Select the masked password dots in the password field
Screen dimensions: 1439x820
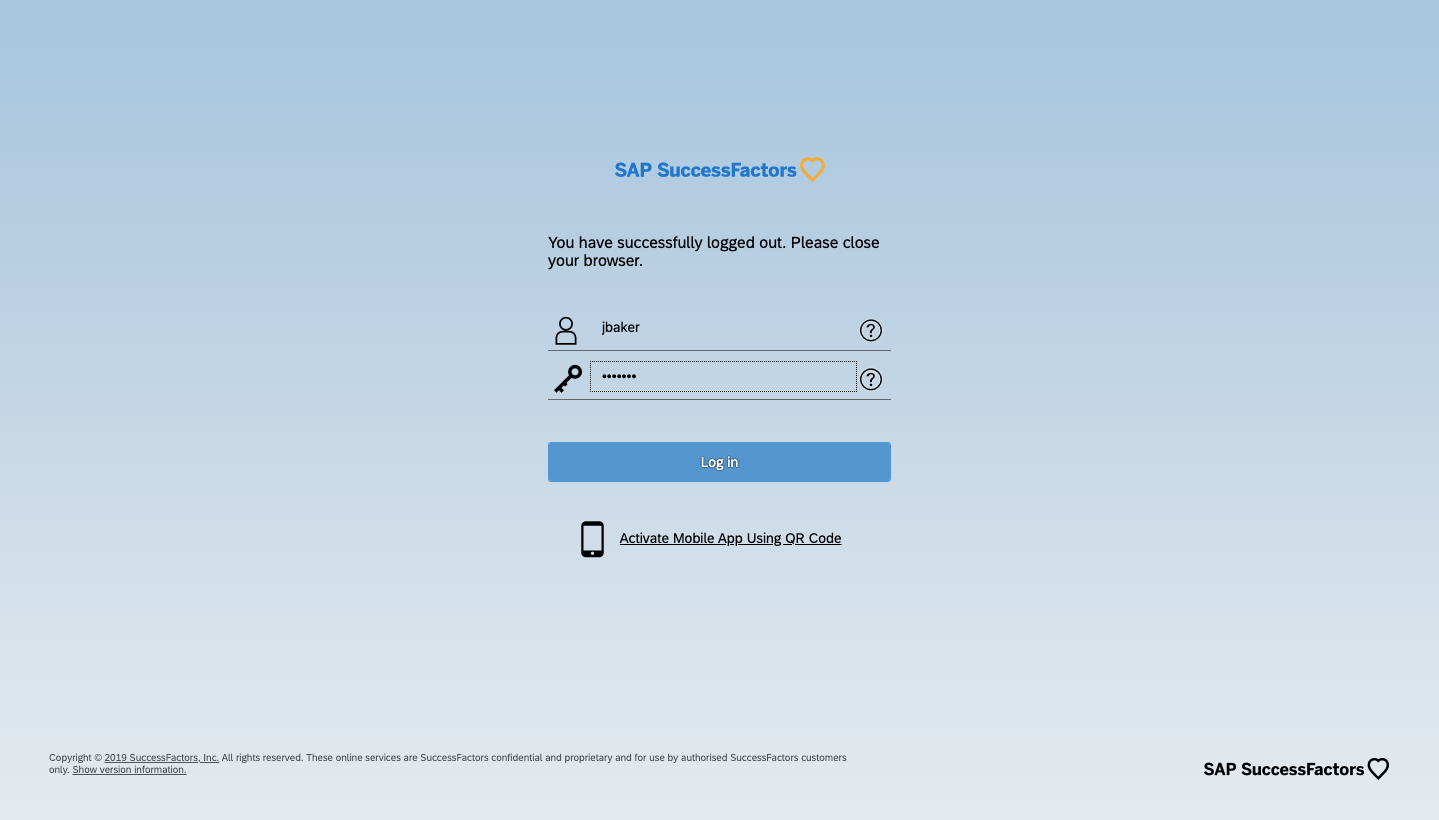[619, 376]
